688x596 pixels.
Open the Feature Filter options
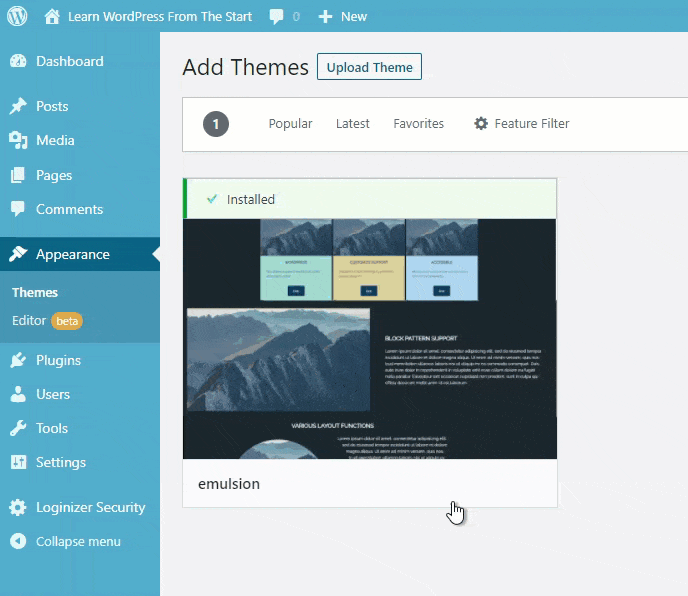click(522, 123)
